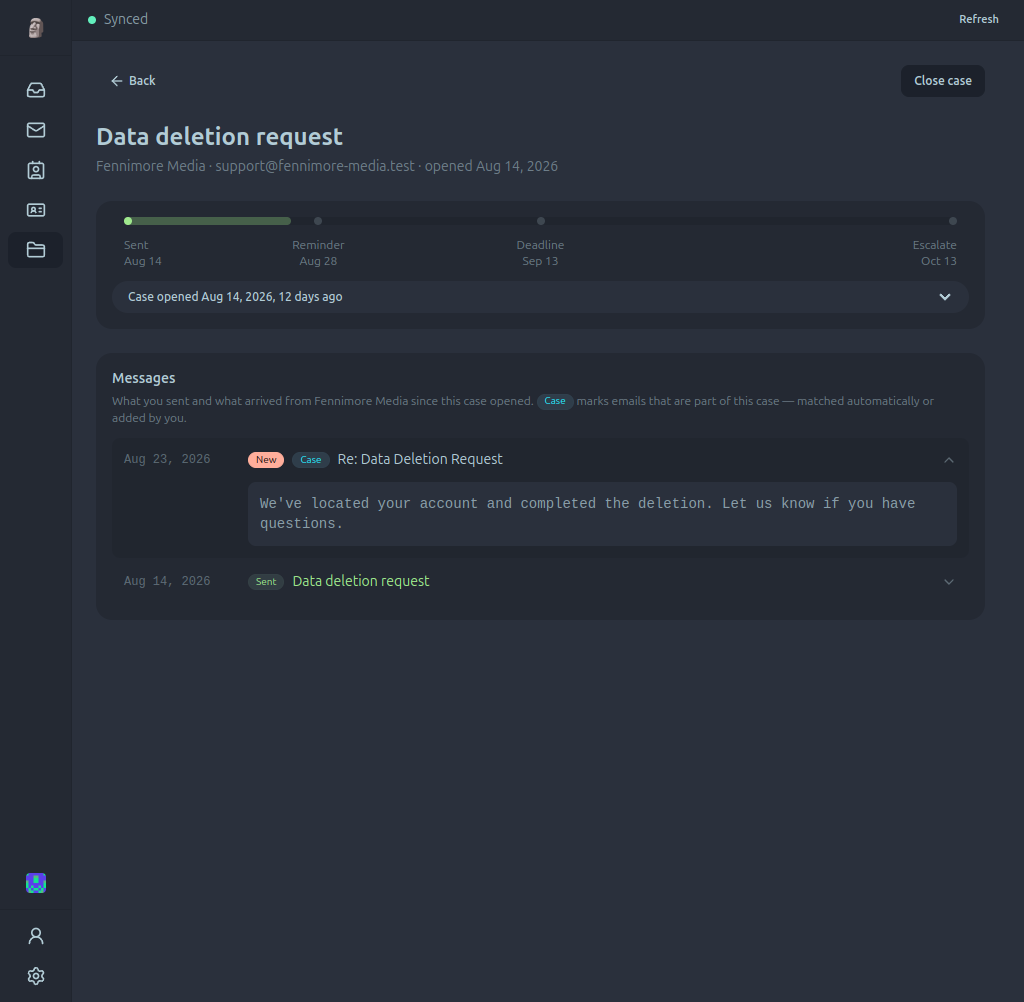Open the settings gear icon

click(x=36, y=976)
